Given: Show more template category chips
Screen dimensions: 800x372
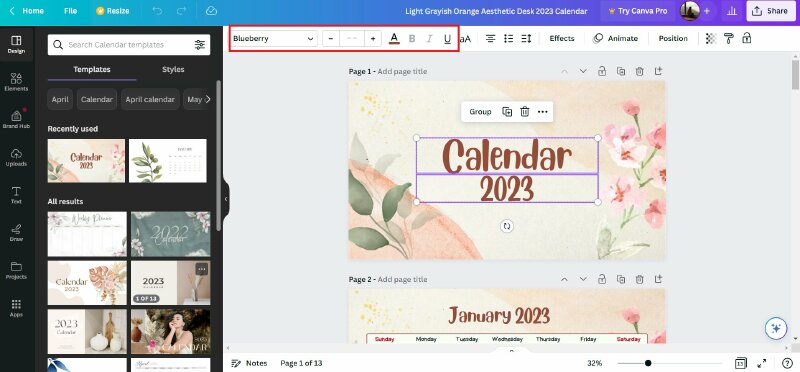Looking at the screenshot, I should coord(207,100).
